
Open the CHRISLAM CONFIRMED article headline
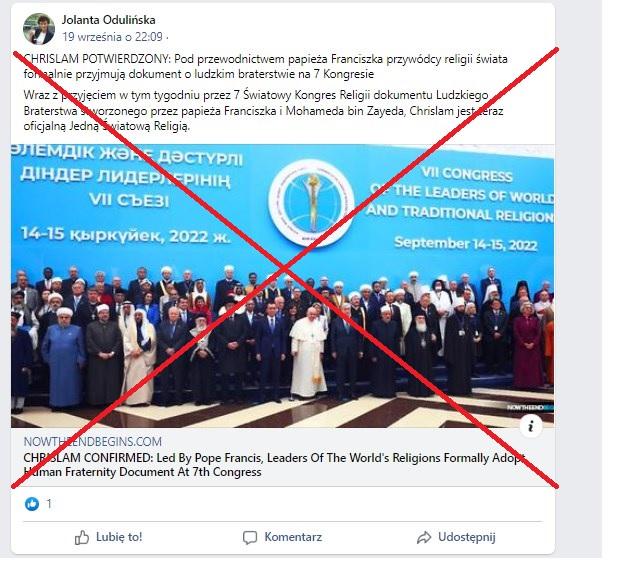point(274,465)
